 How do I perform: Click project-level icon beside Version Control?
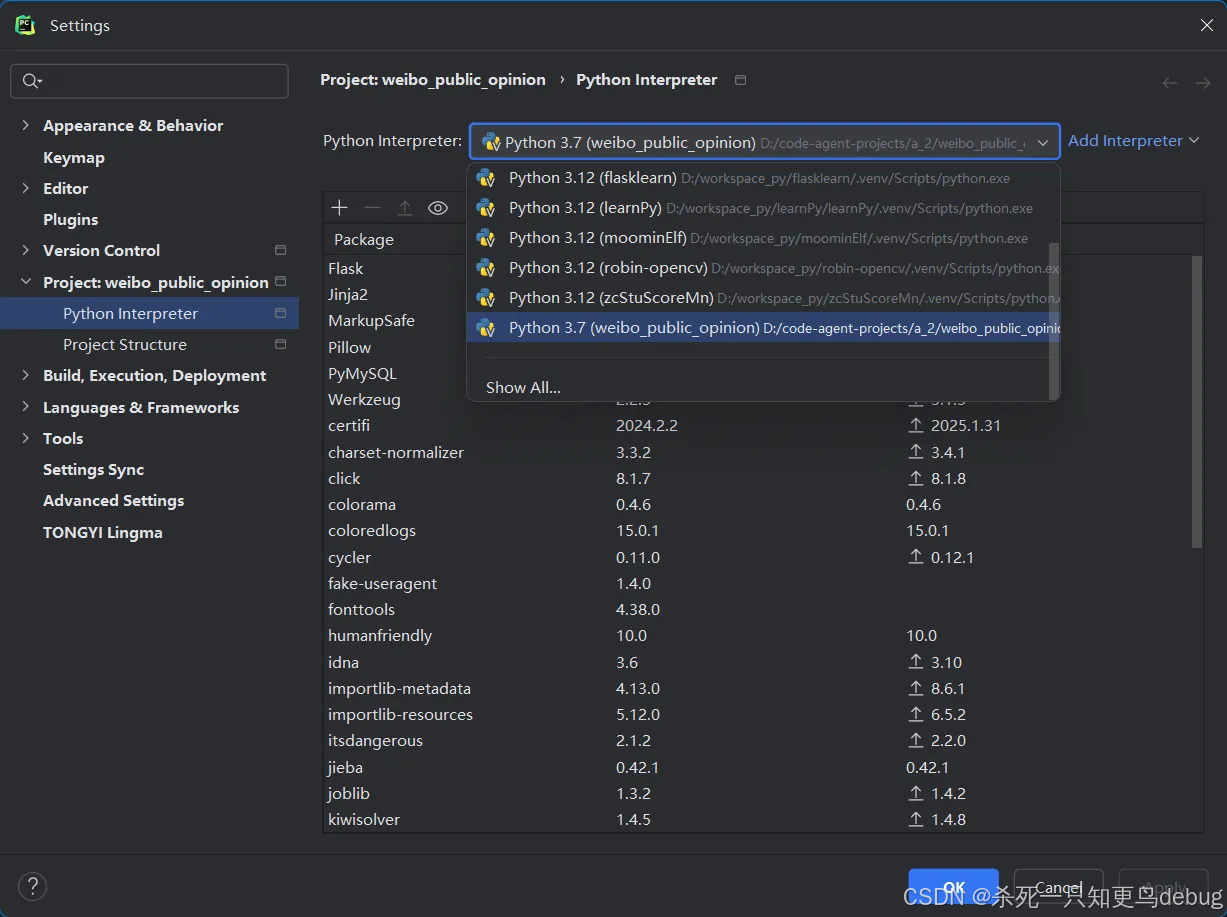280,250
